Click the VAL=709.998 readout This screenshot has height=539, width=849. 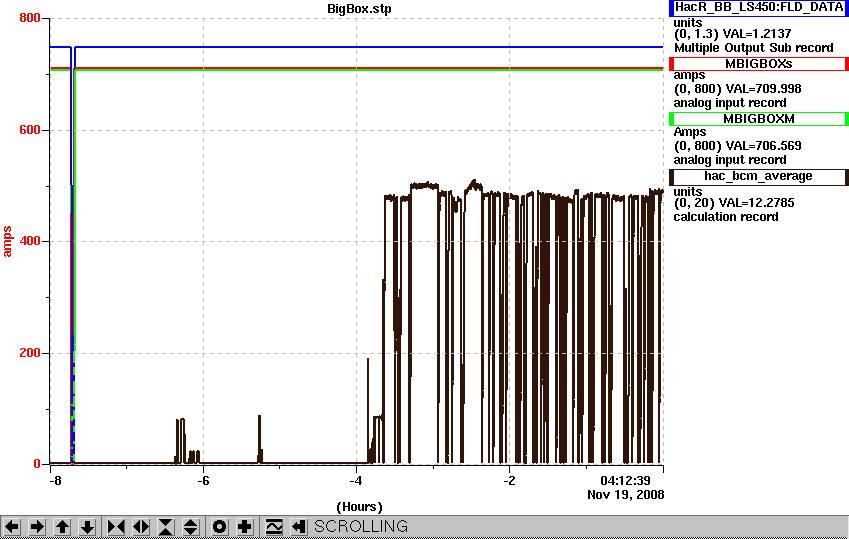pos(763,89)
